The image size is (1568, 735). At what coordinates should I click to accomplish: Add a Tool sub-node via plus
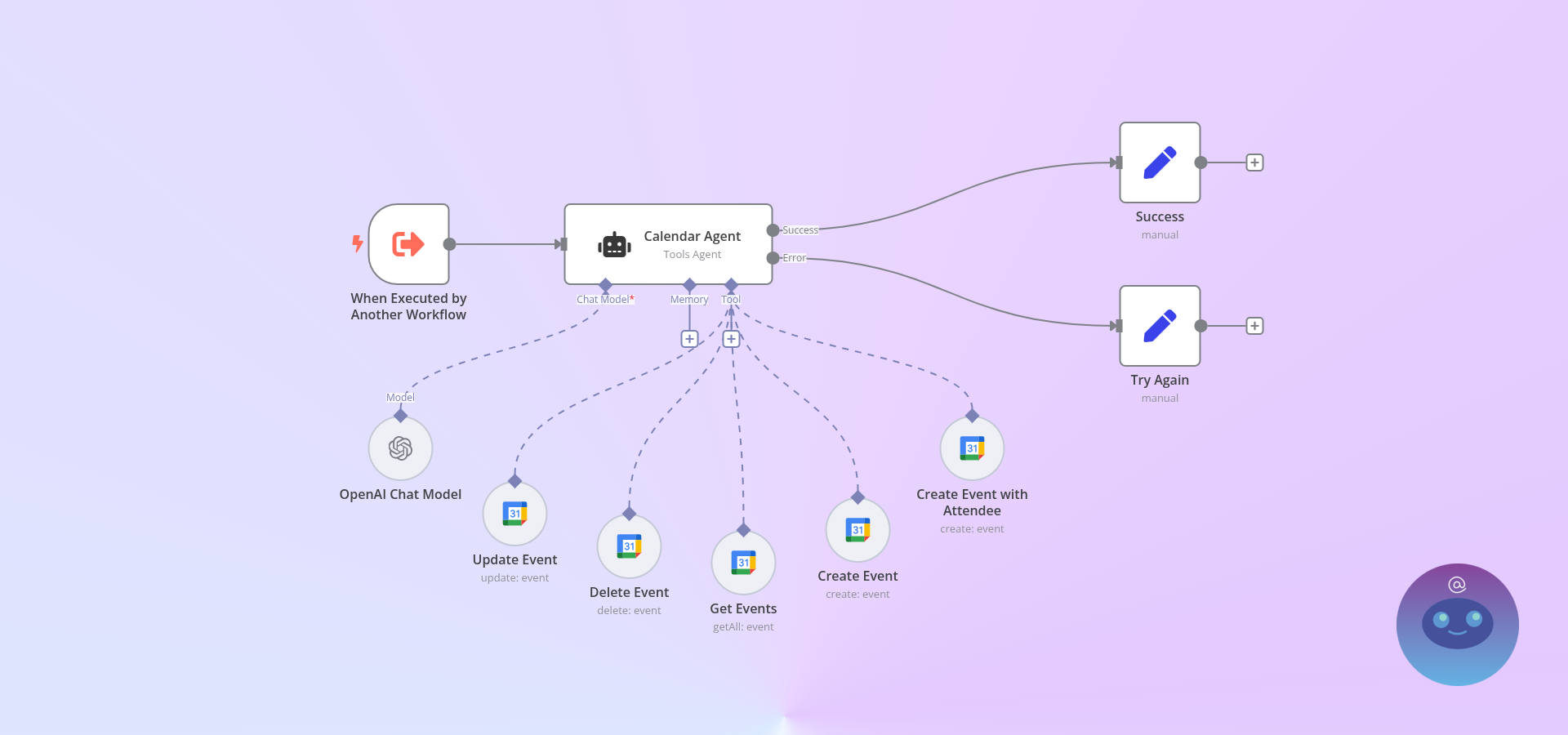click(731, 339)
